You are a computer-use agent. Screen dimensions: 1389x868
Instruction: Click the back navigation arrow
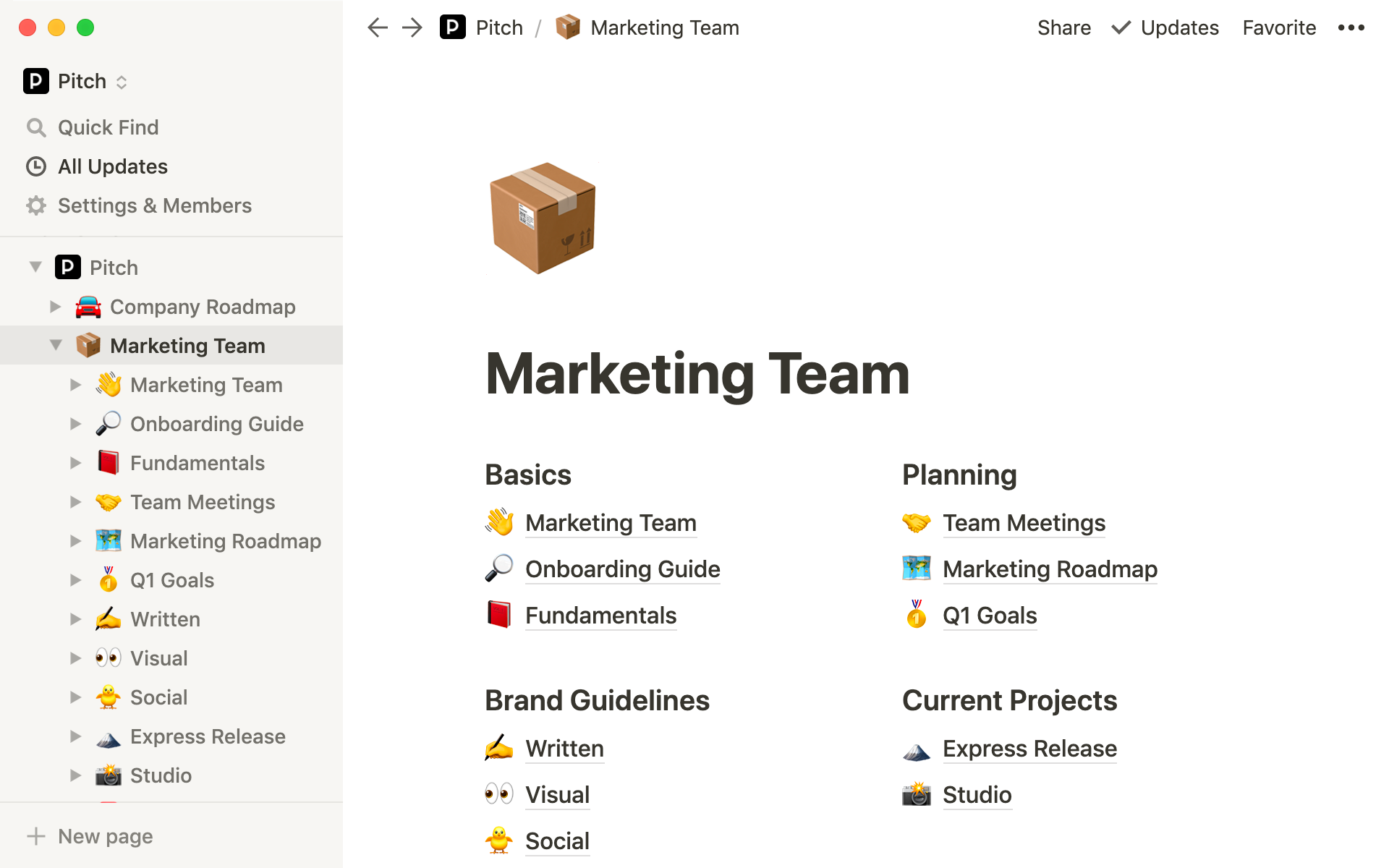click(x=377, y=28)
